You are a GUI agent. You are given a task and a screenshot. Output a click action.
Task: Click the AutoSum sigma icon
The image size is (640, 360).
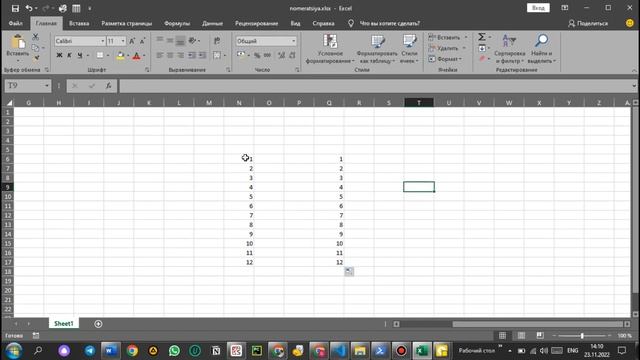(x=482, y=37)
